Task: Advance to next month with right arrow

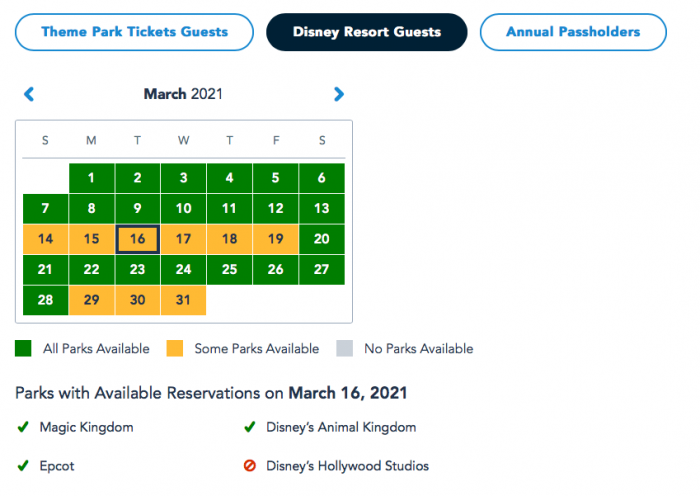Action: (x=339, y=94)
